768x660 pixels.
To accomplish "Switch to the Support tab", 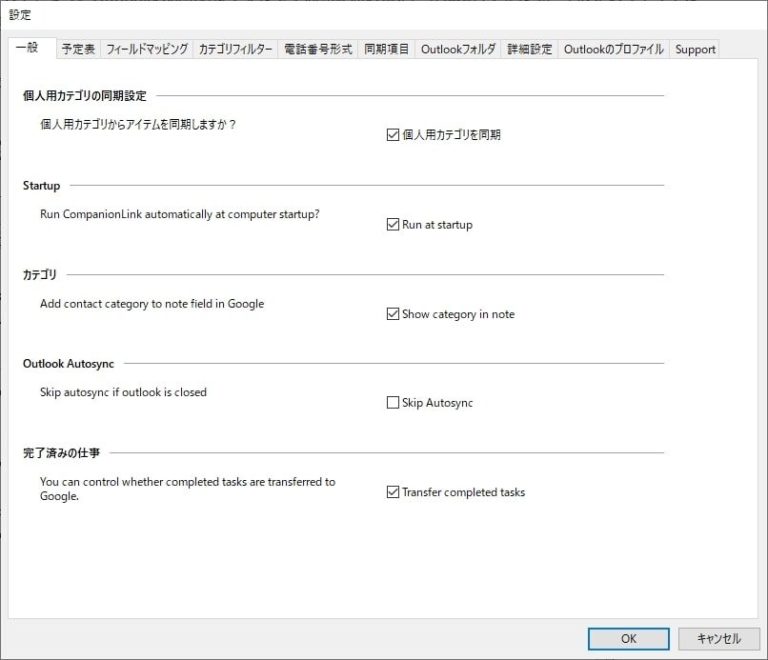I will [x=695, y=49].
